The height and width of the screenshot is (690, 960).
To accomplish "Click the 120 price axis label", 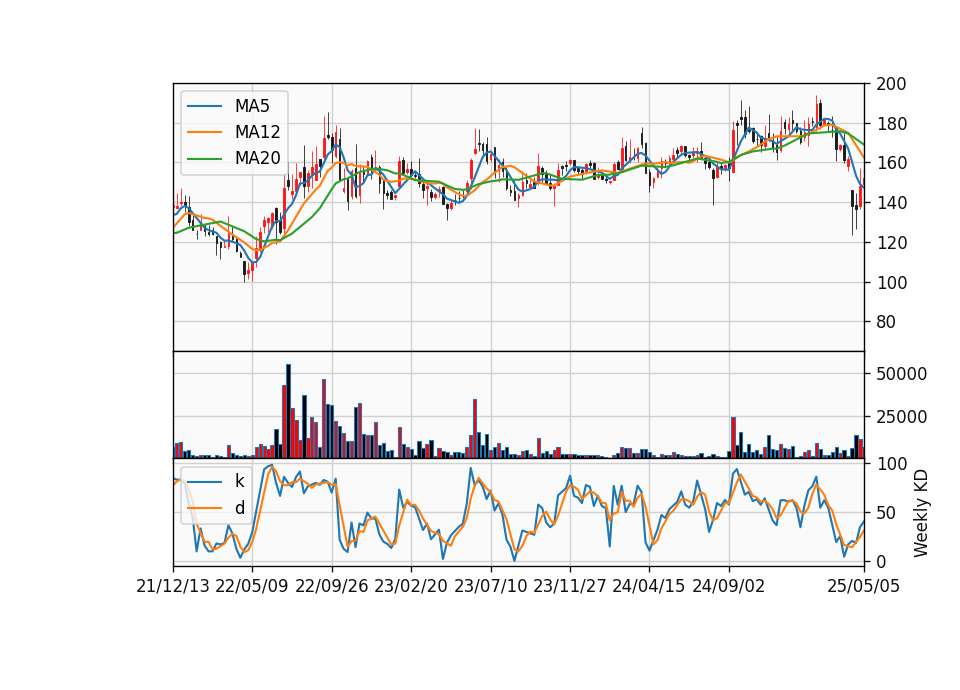I will coord(890,243).
